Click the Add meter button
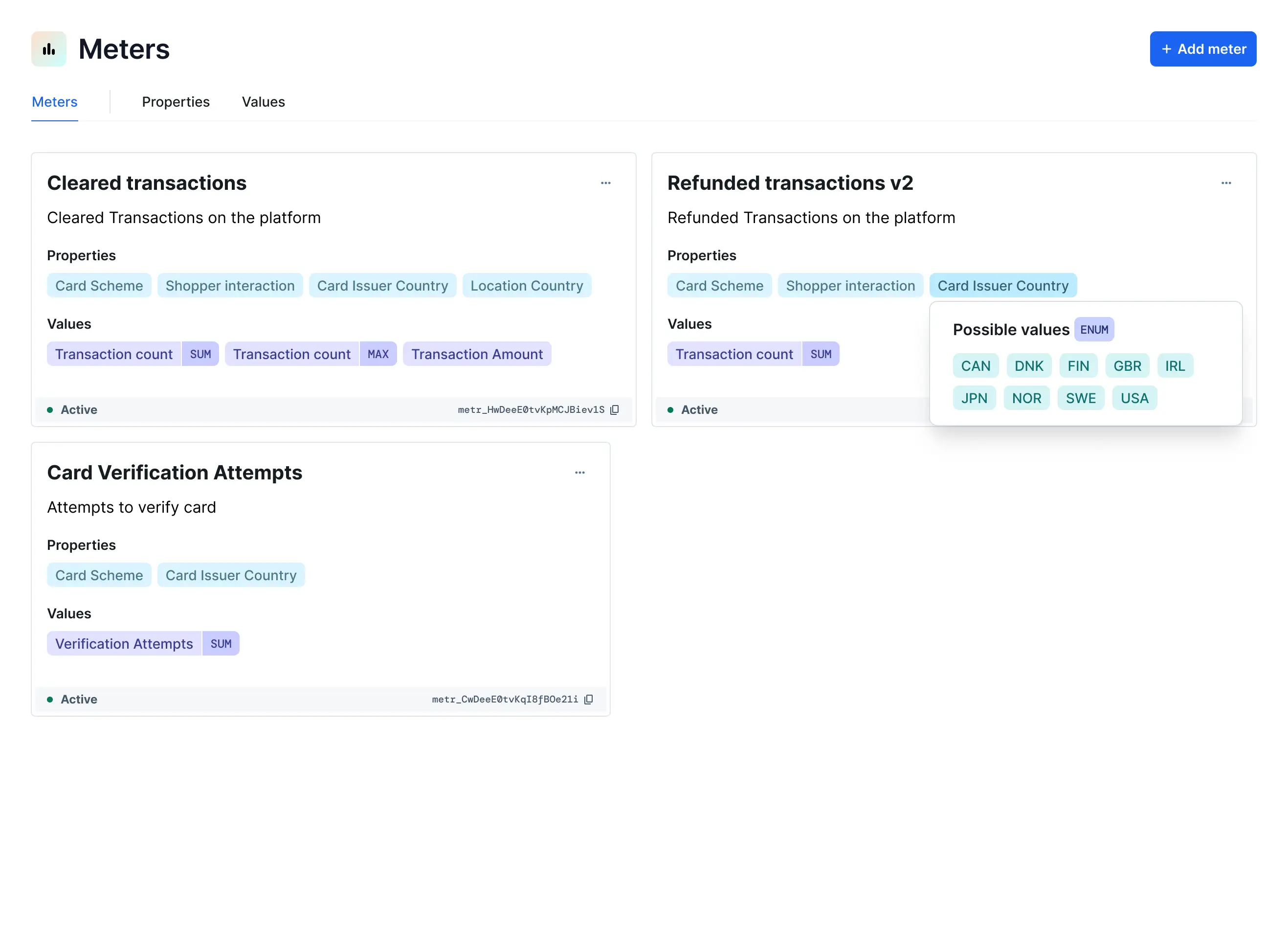Image resolution: width=1288 pixels, height=951 pixels. coord(1202,49)
